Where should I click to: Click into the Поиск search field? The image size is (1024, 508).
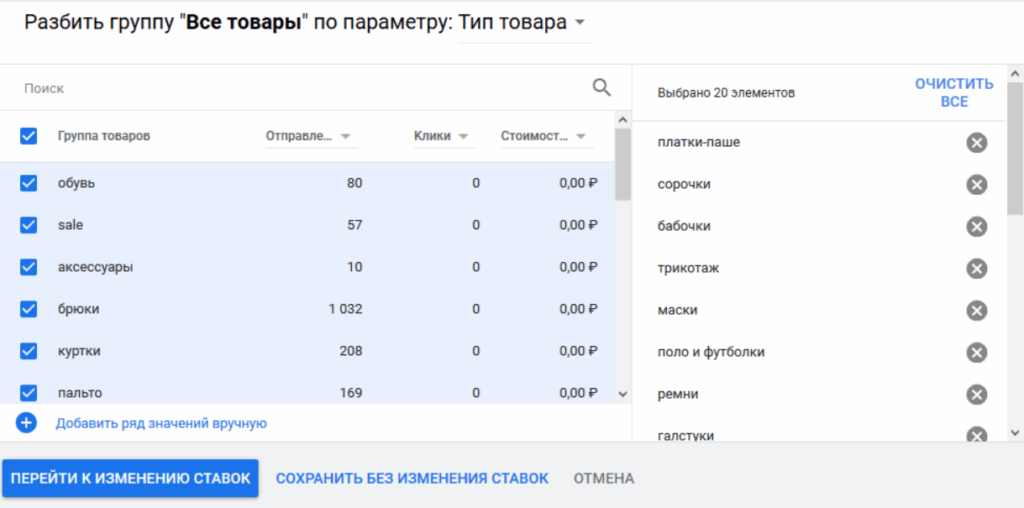(x=300, y=88)
